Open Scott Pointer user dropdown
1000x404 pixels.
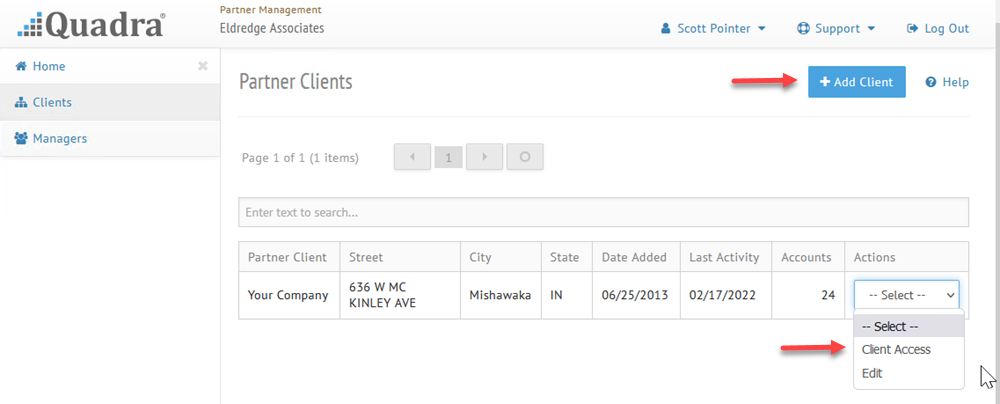click(713, 29)
